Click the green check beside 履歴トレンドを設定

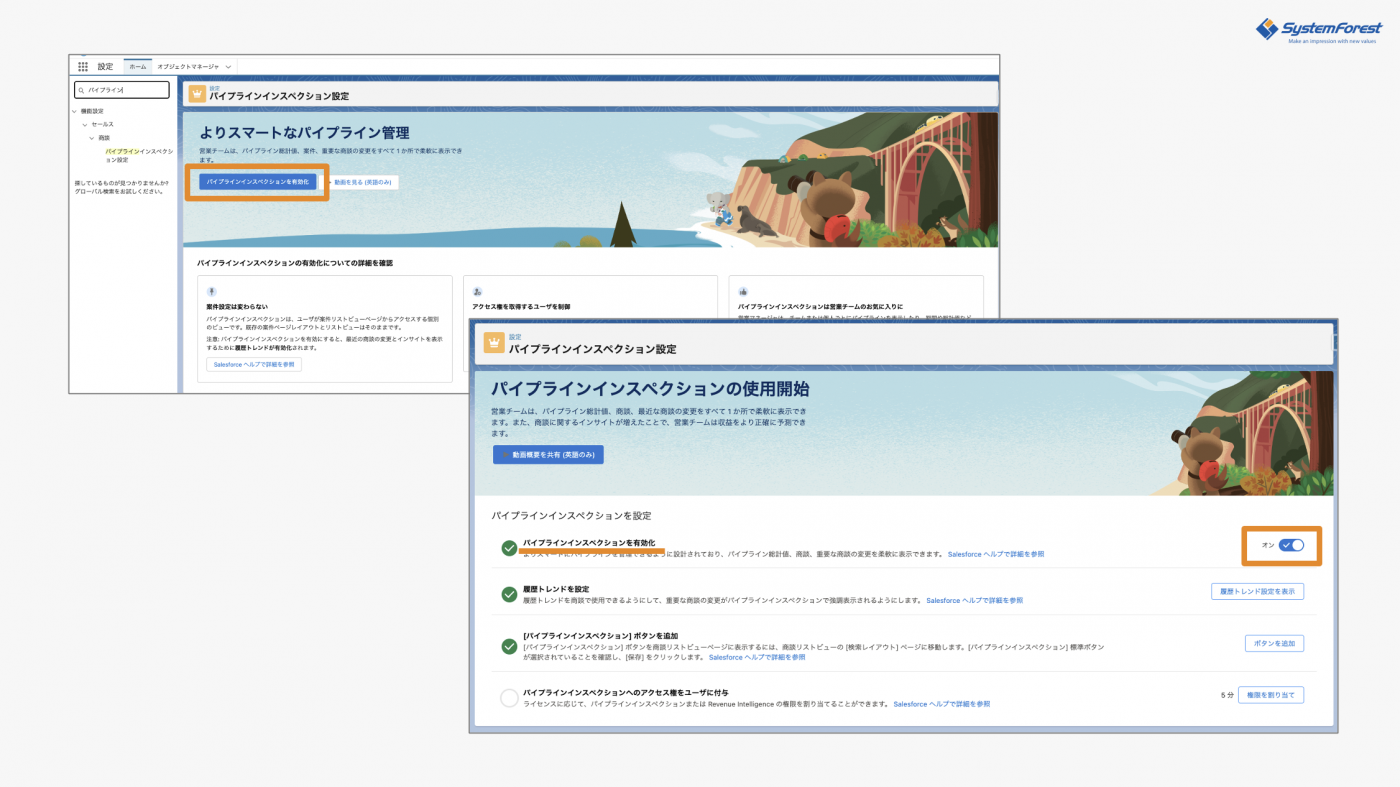[x=510, y=594]
